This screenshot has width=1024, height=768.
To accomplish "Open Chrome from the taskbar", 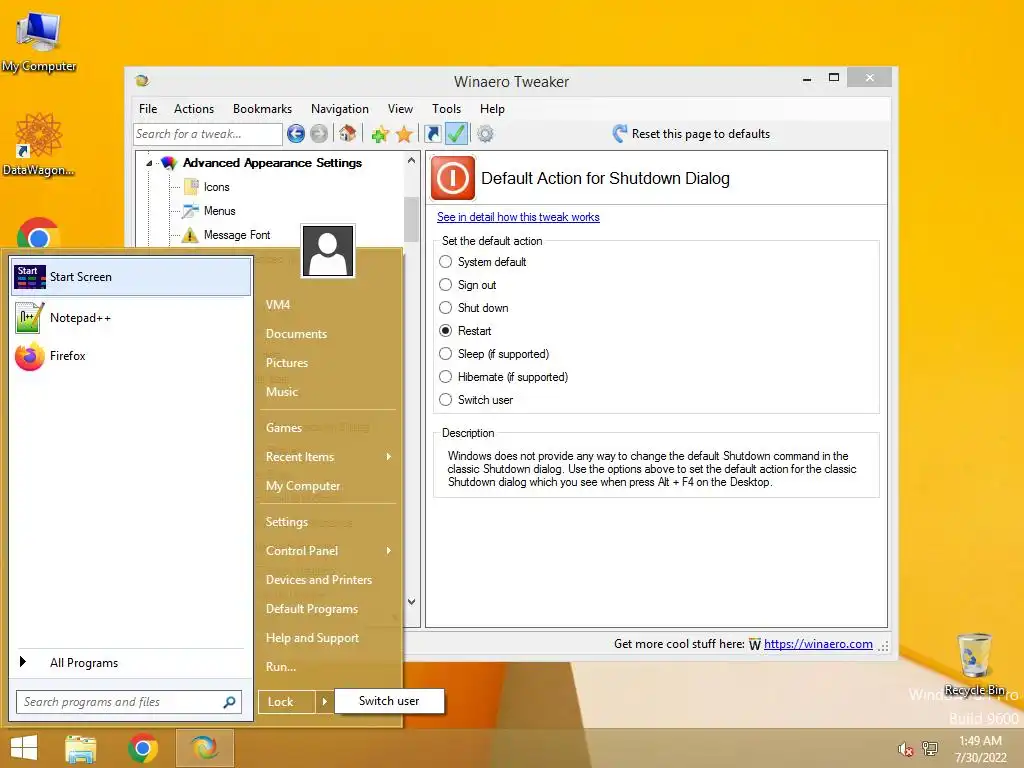I will pyautogui.click(x=142, y=748).
